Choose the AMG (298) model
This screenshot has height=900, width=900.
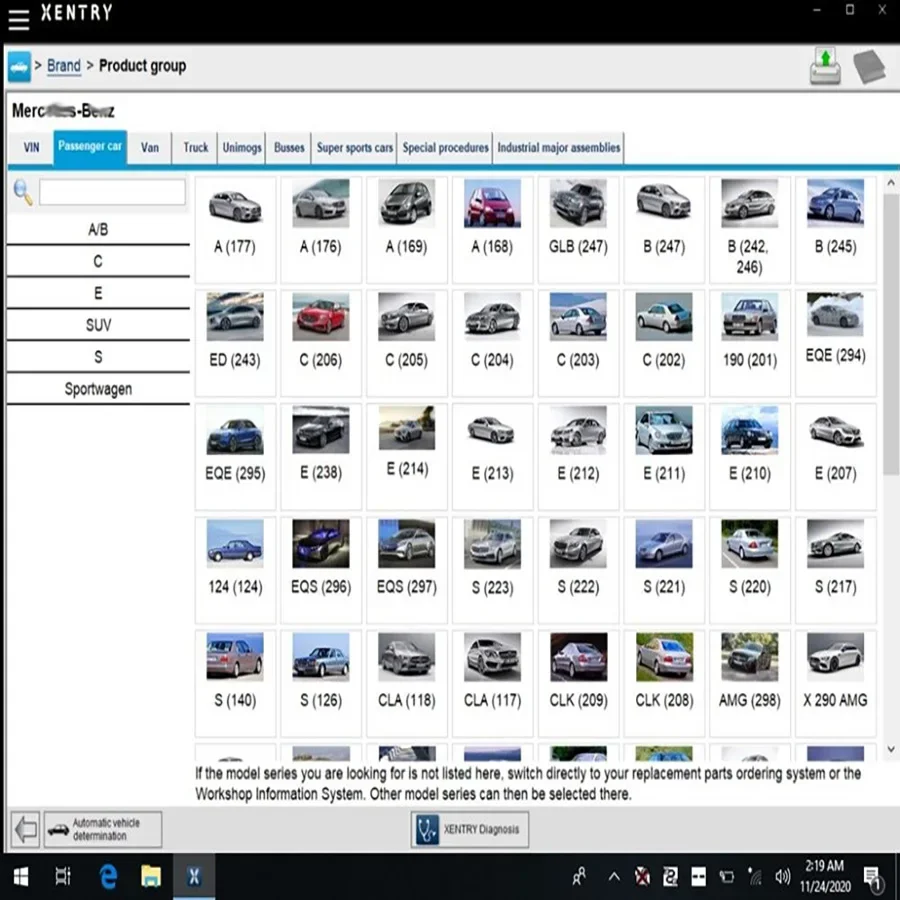pyautogui.click(x=750, y=683)
